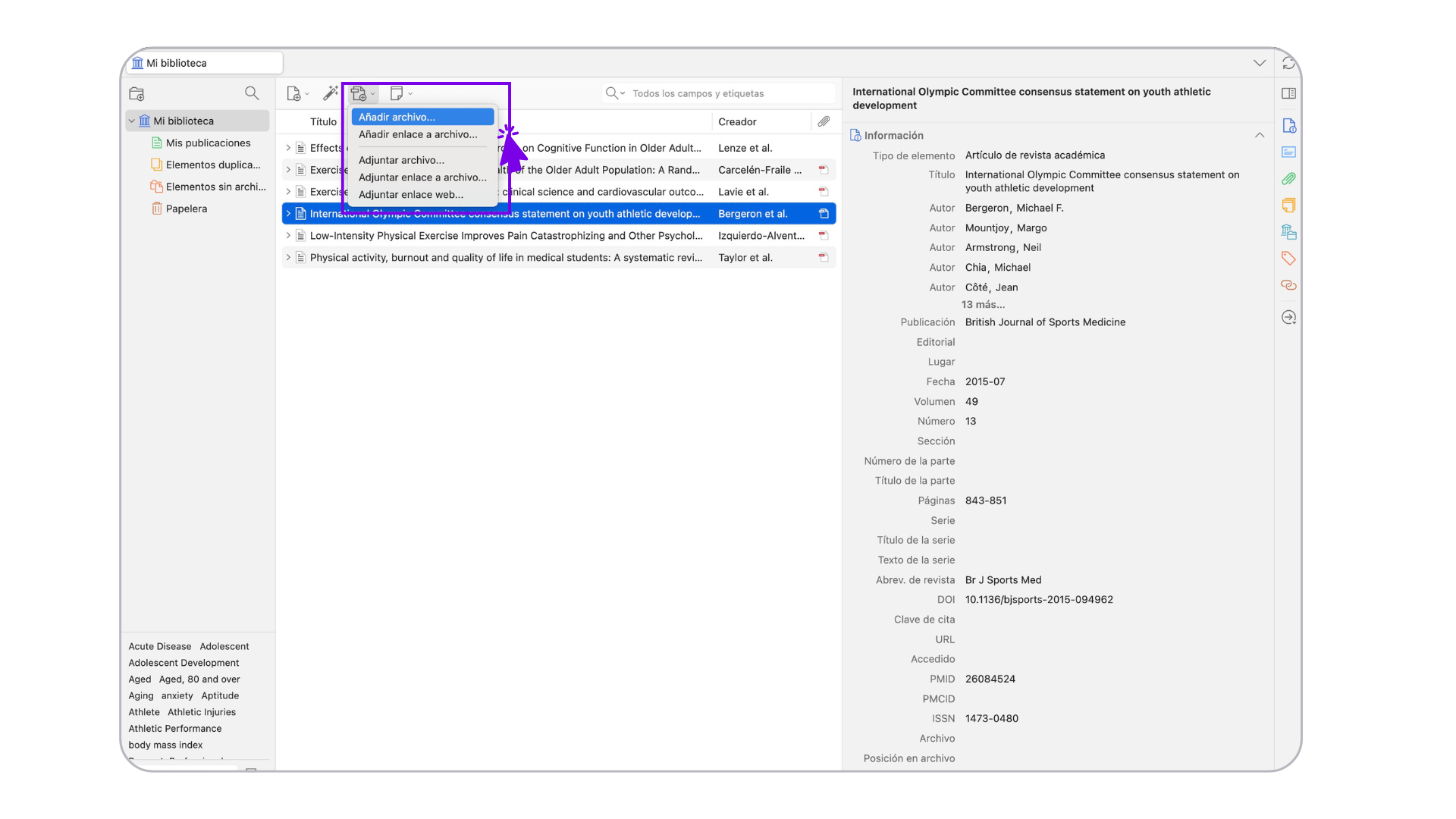Open the new item dropdown arrow
The image size is (1456, 819).
click(x=307, y=94)
